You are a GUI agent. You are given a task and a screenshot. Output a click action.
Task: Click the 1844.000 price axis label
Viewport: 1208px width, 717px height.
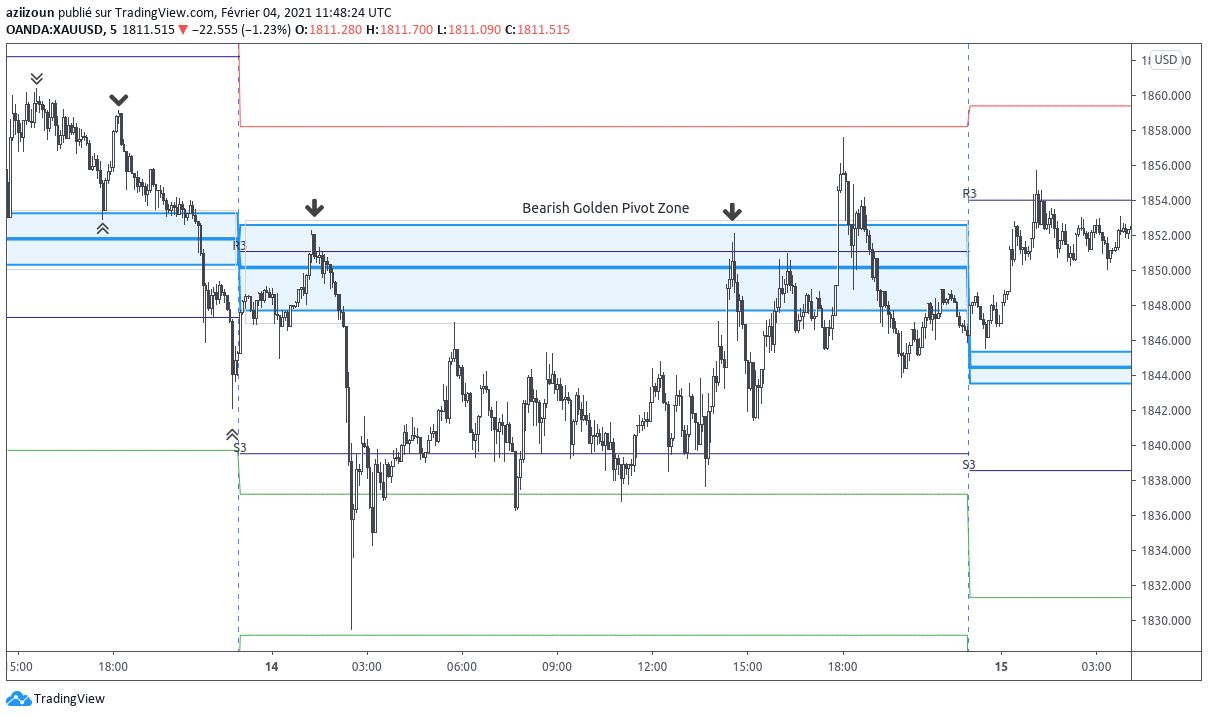pos(1166,376)
